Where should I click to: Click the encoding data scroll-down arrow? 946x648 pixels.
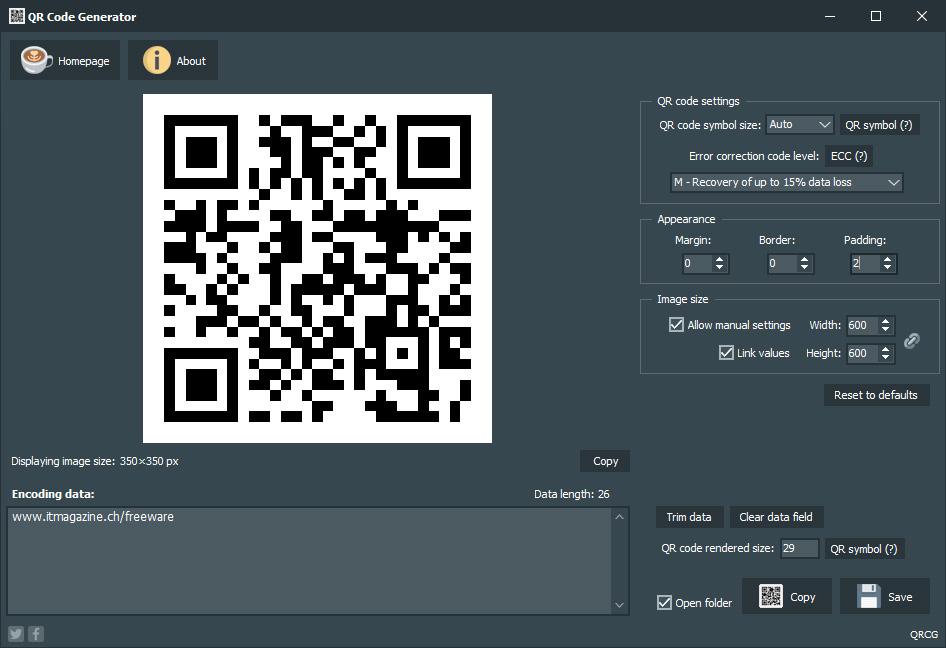click(x=619, y=604)
